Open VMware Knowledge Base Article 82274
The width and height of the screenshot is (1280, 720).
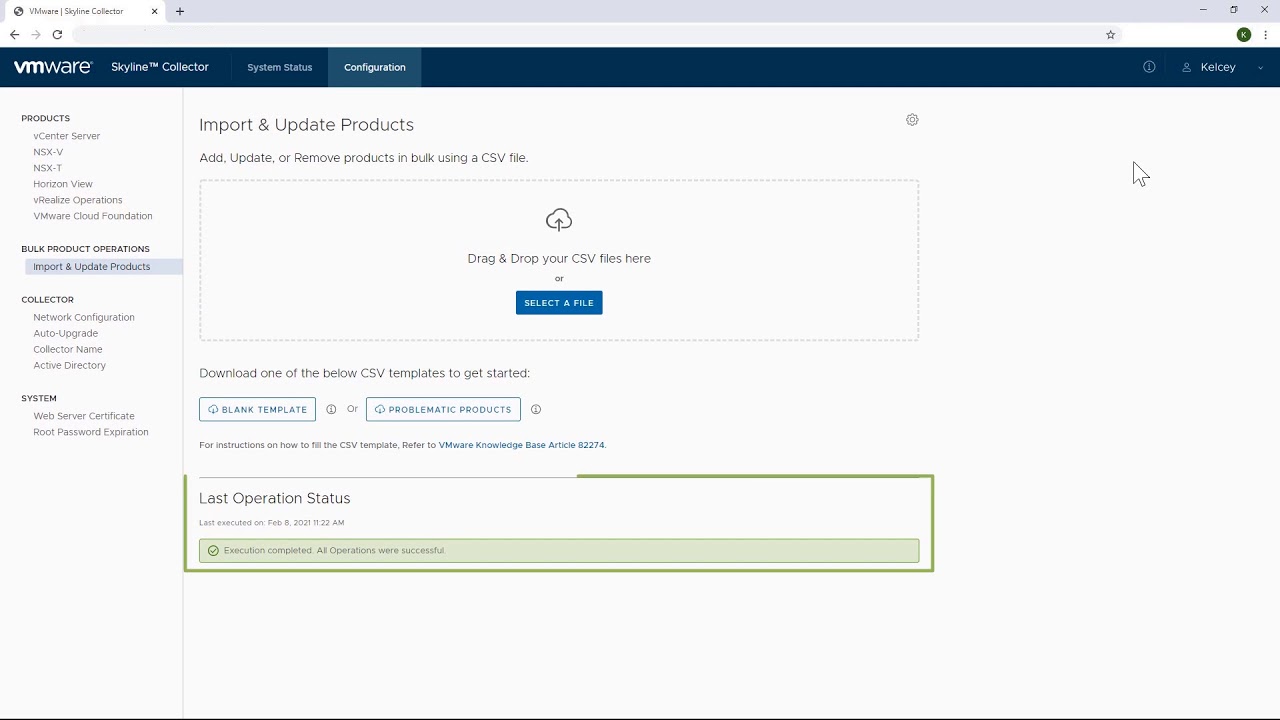click(x=522, y=445)
